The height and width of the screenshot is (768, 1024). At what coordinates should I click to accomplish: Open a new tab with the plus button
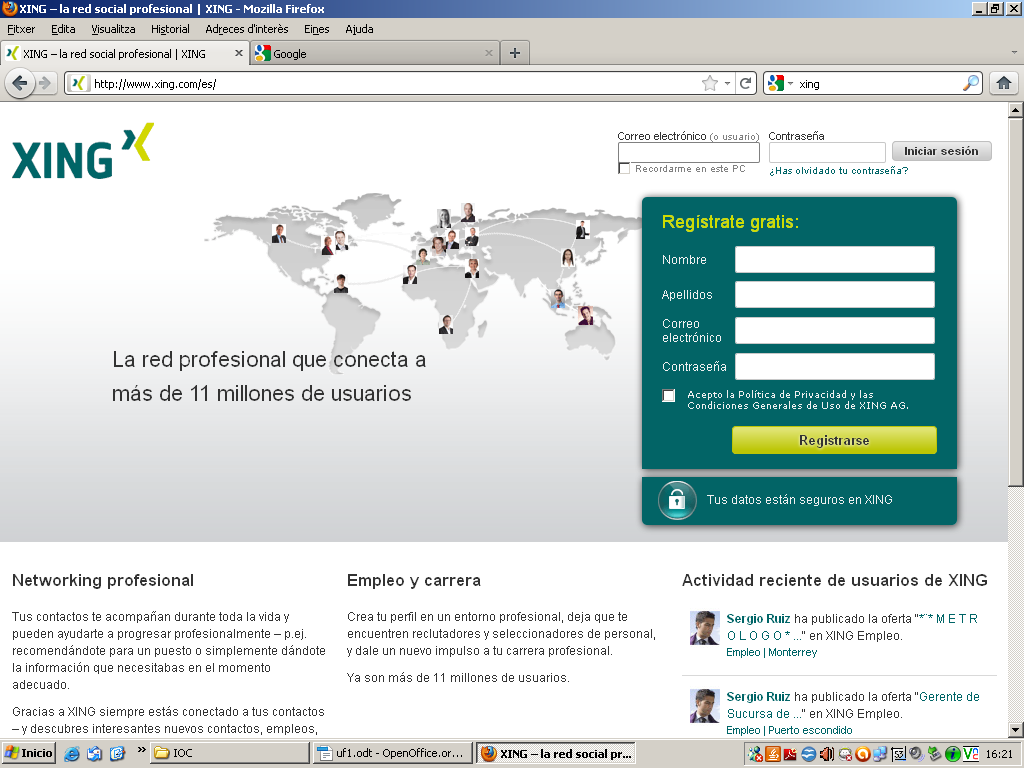(515, 53)
